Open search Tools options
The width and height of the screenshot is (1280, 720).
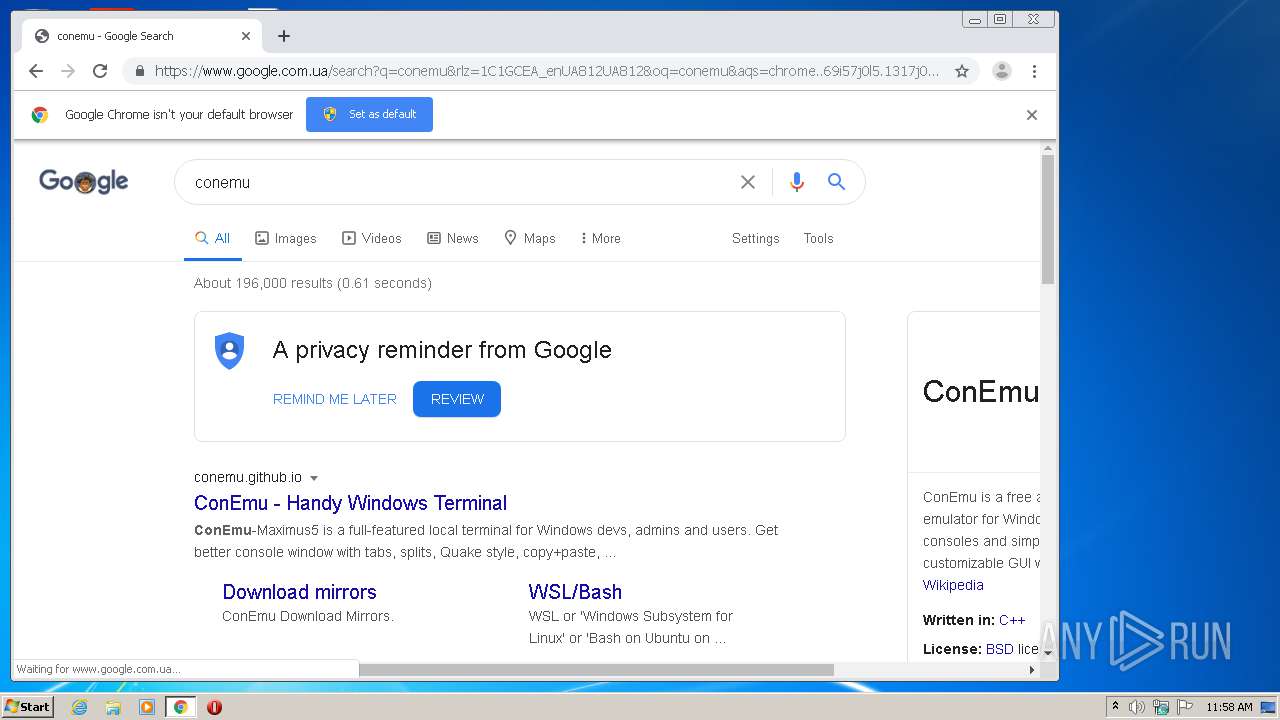[818, 238]
